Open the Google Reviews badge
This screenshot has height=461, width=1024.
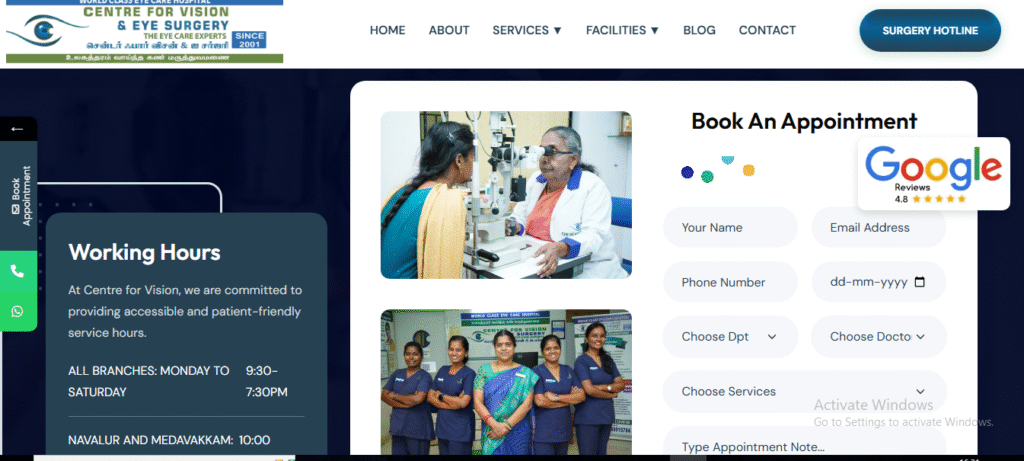click(x=933, y=174)
